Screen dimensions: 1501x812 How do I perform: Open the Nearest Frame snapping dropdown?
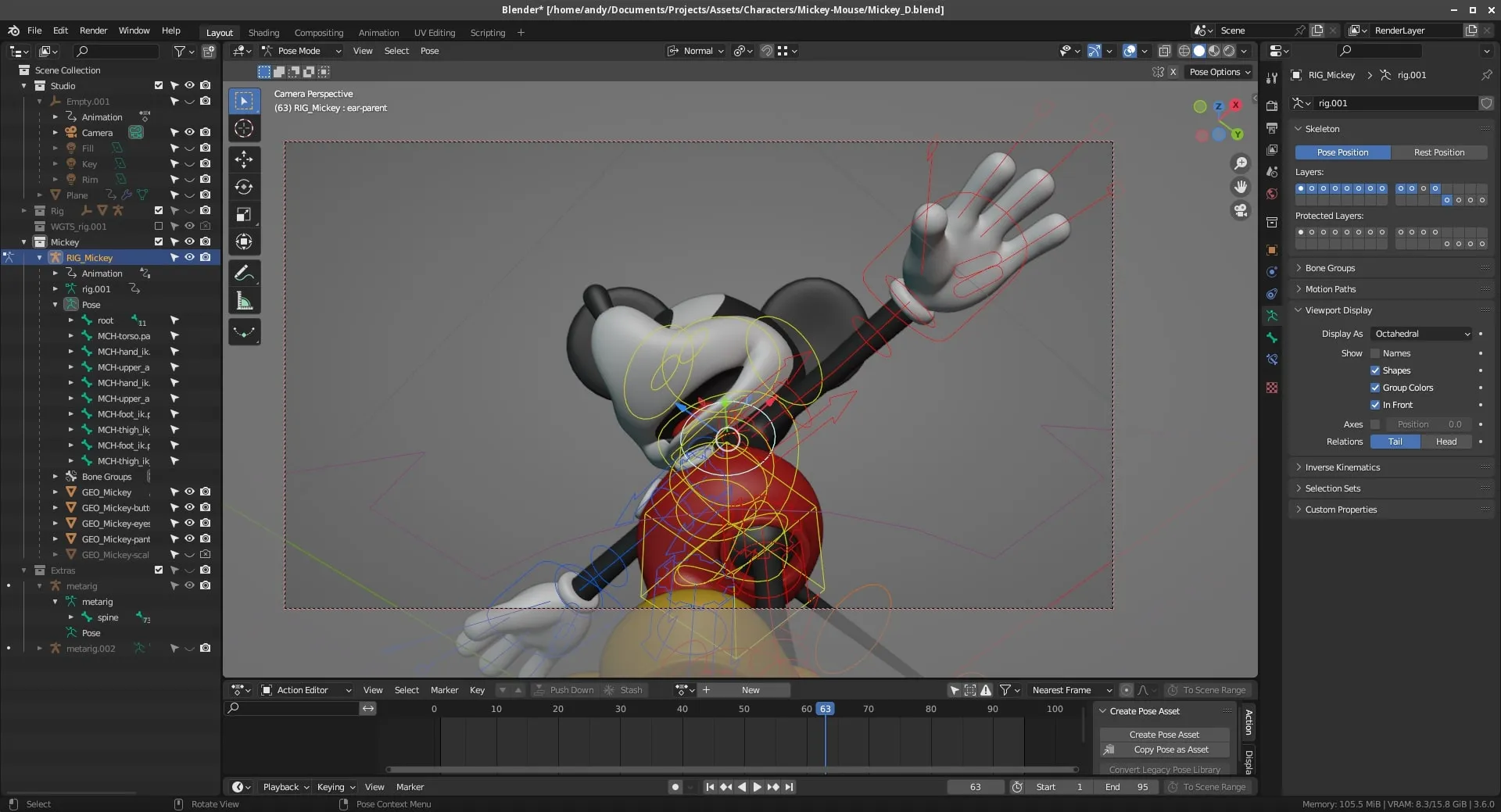tap(1070, 690)
